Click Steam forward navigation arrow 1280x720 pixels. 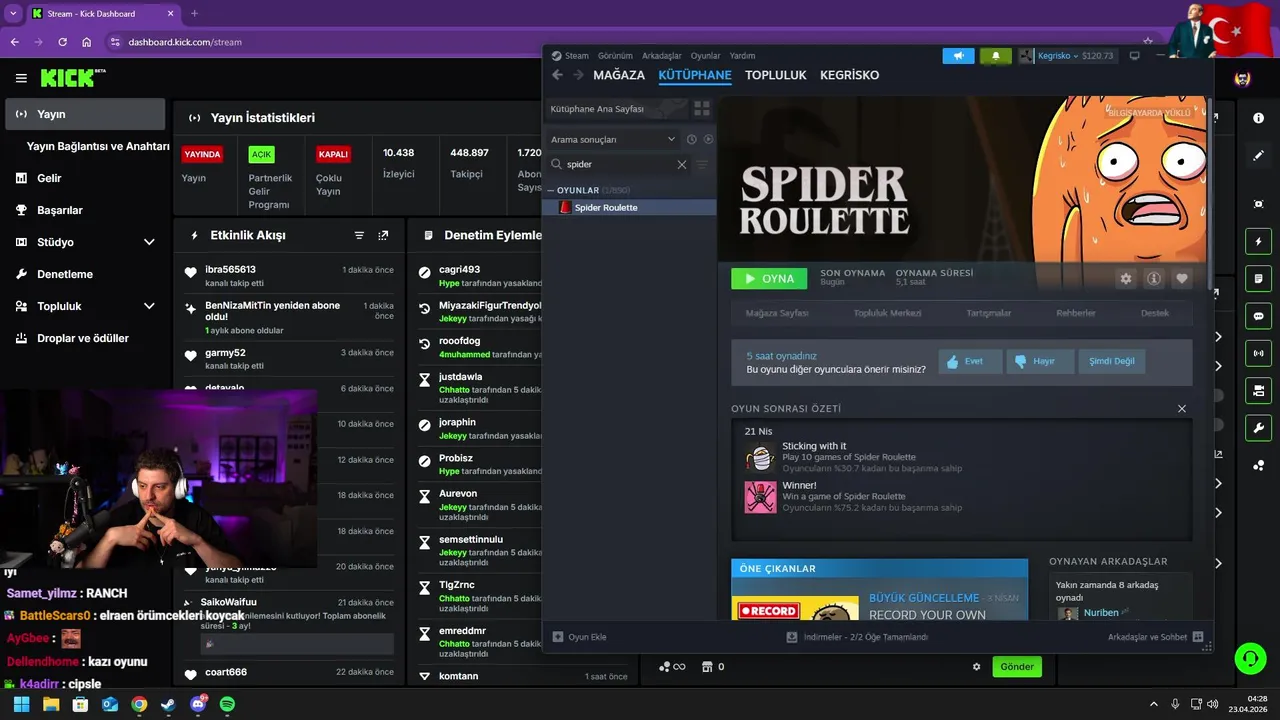pos(578,75)
